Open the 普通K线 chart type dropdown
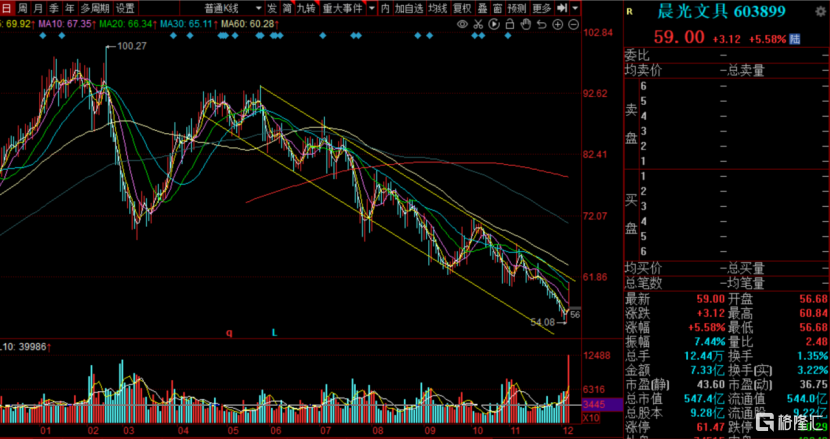830x439 pixels. [x=233, y=8]
